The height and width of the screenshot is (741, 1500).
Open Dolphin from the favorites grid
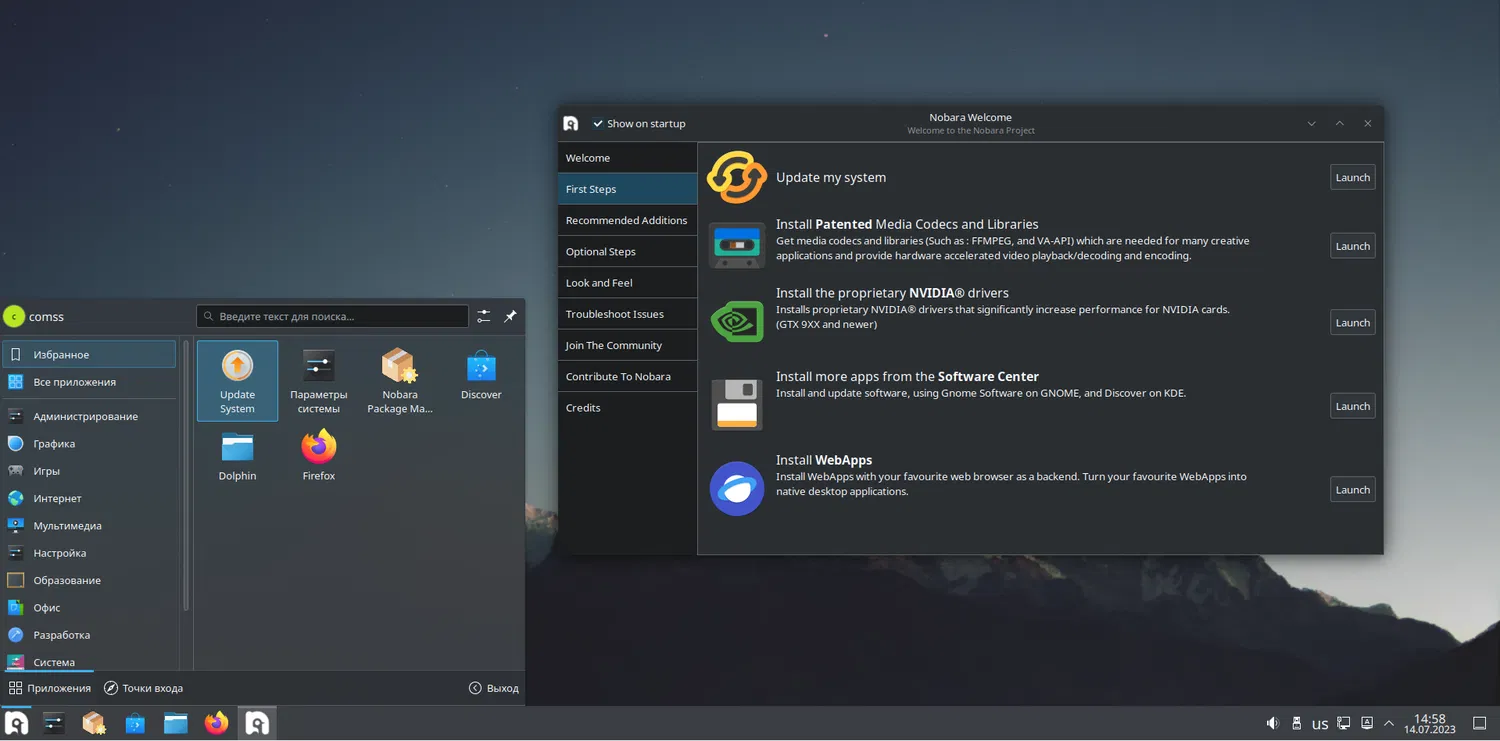pos(237,456)
